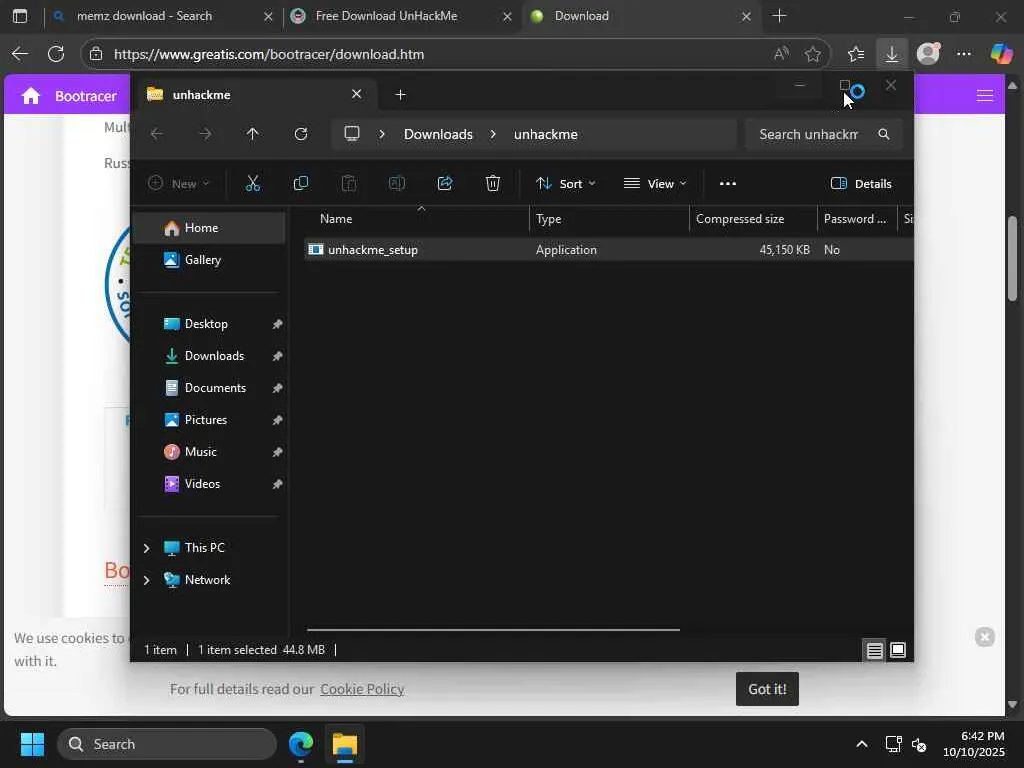Show hidden system tray icons chevron

tap(861, 744)
